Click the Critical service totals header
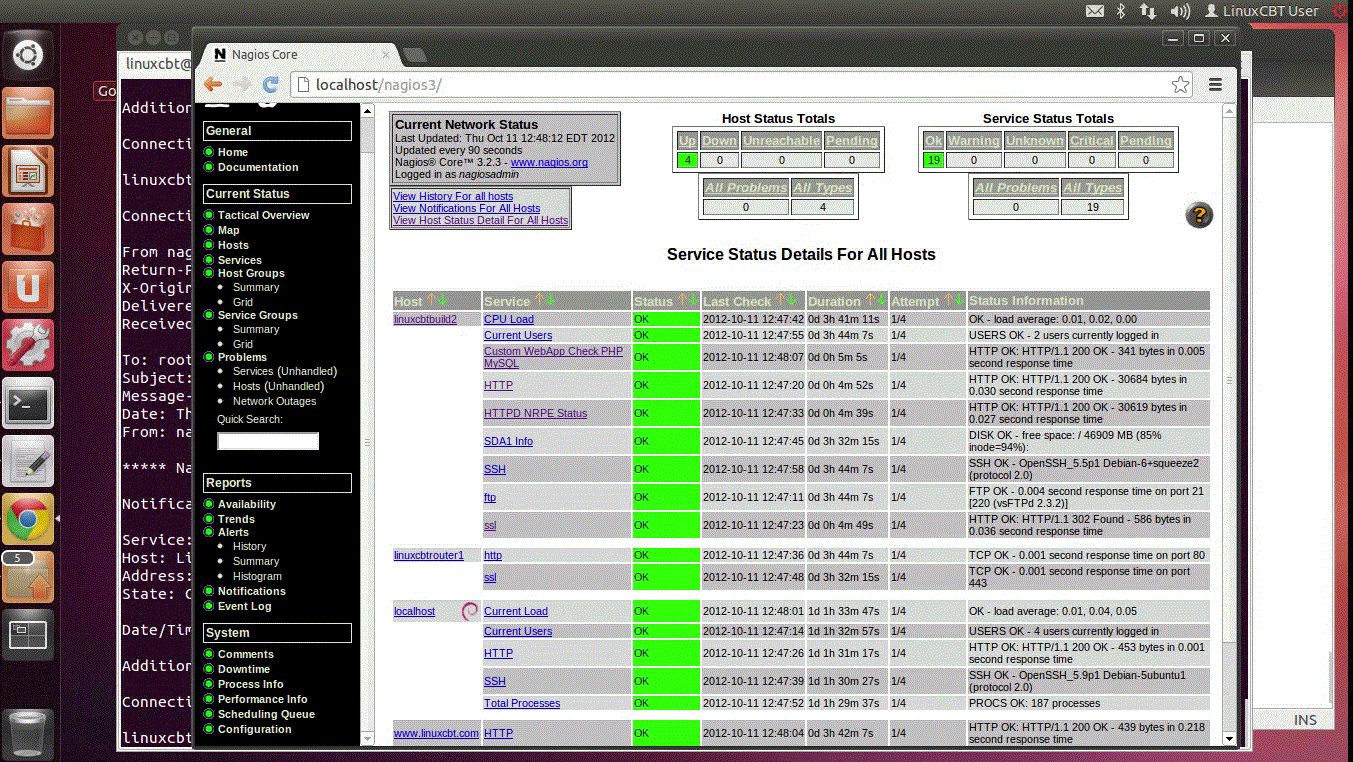The image size is (1353, 762). [1091, 141]
